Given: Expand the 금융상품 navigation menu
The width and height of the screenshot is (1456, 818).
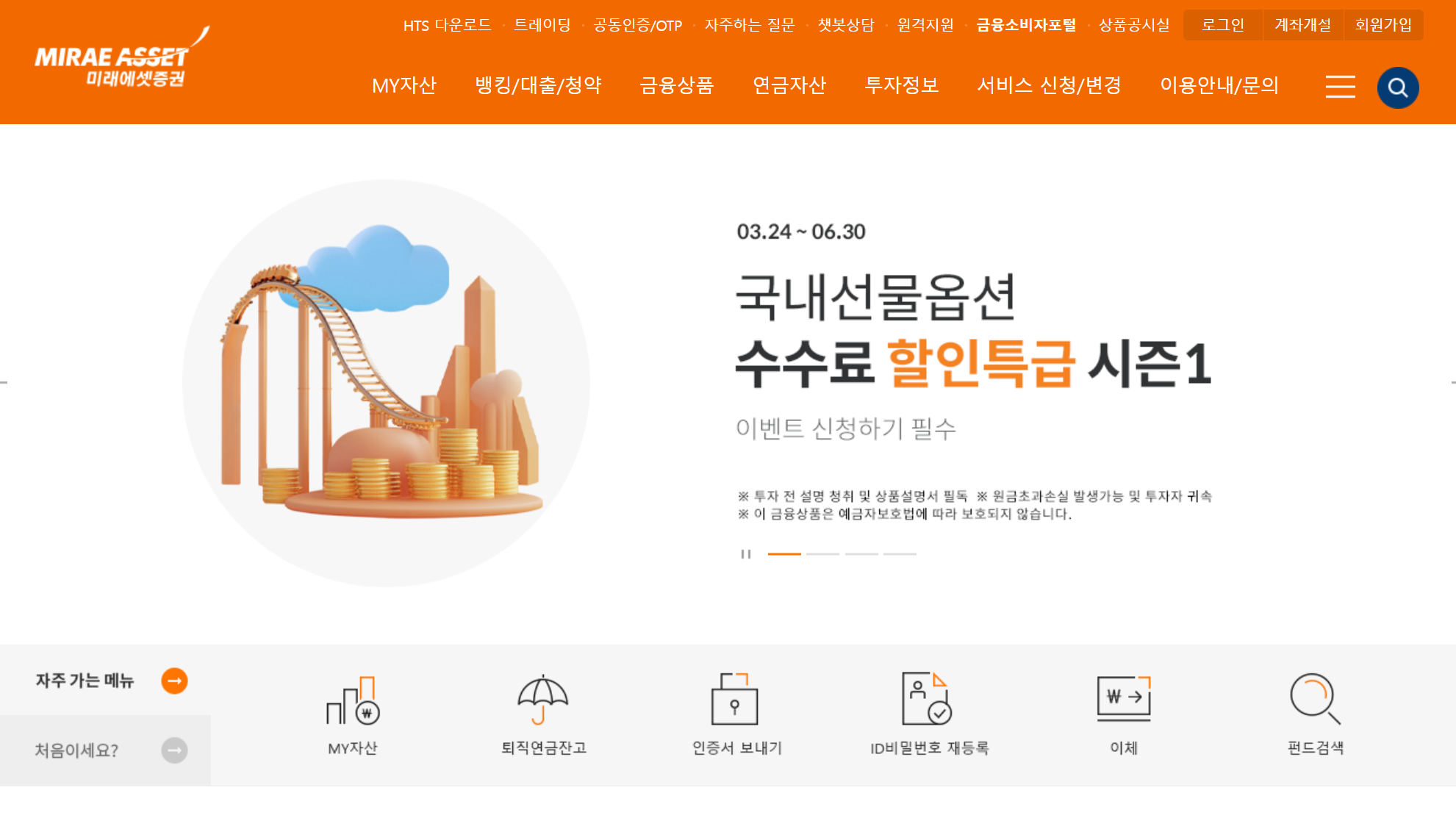Looking at the screenshot, I should pos(678,86).
